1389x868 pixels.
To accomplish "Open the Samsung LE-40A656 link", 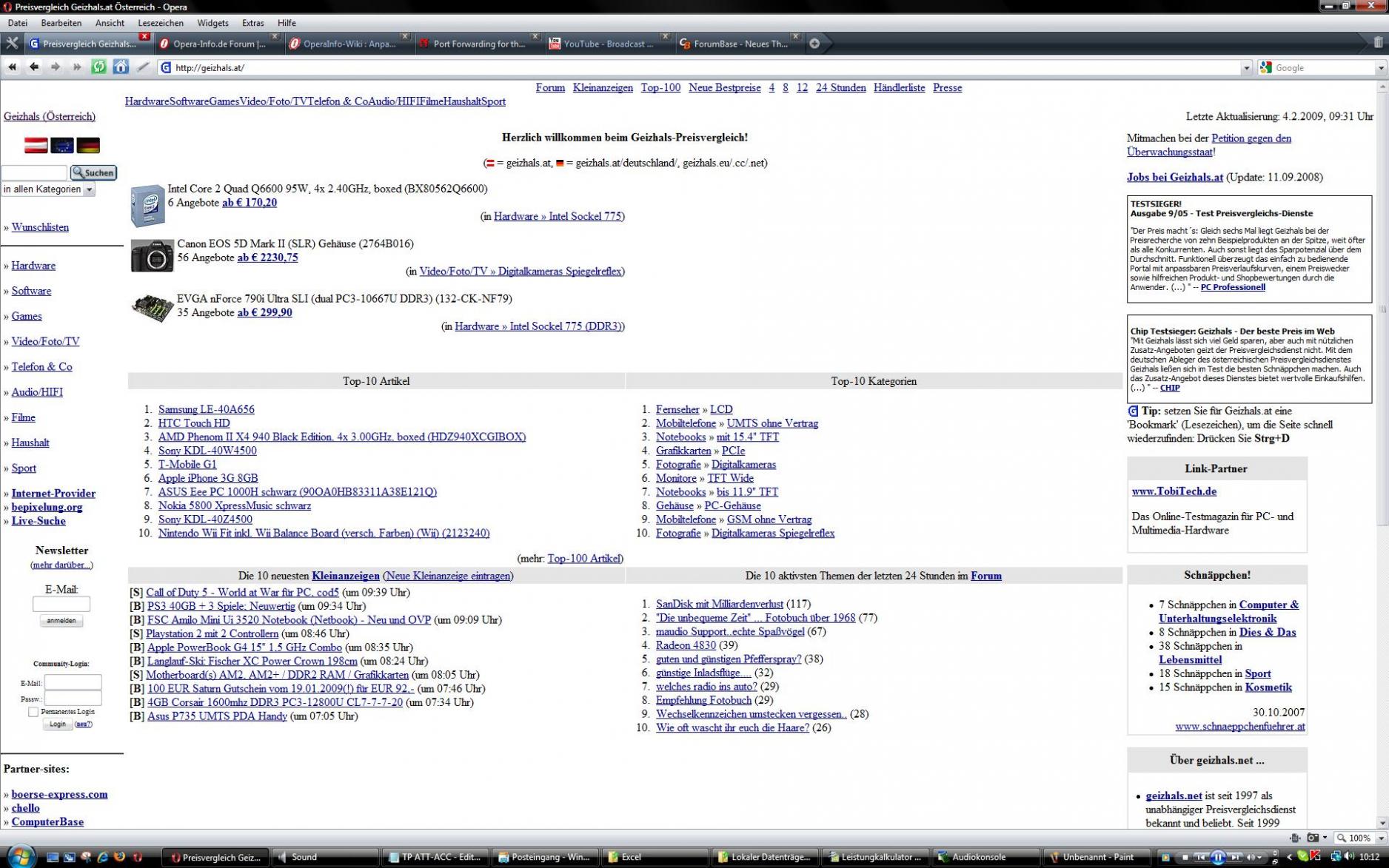I will pos(206,409).
